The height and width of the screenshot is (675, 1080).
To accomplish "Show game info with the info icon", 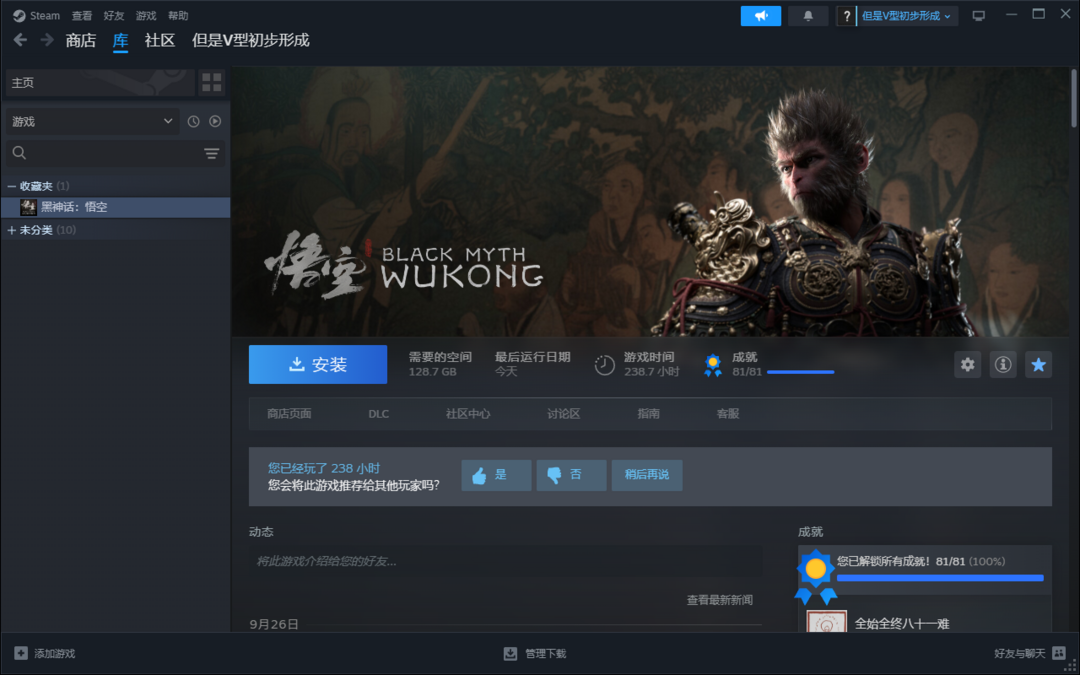I will [1003, 364].
